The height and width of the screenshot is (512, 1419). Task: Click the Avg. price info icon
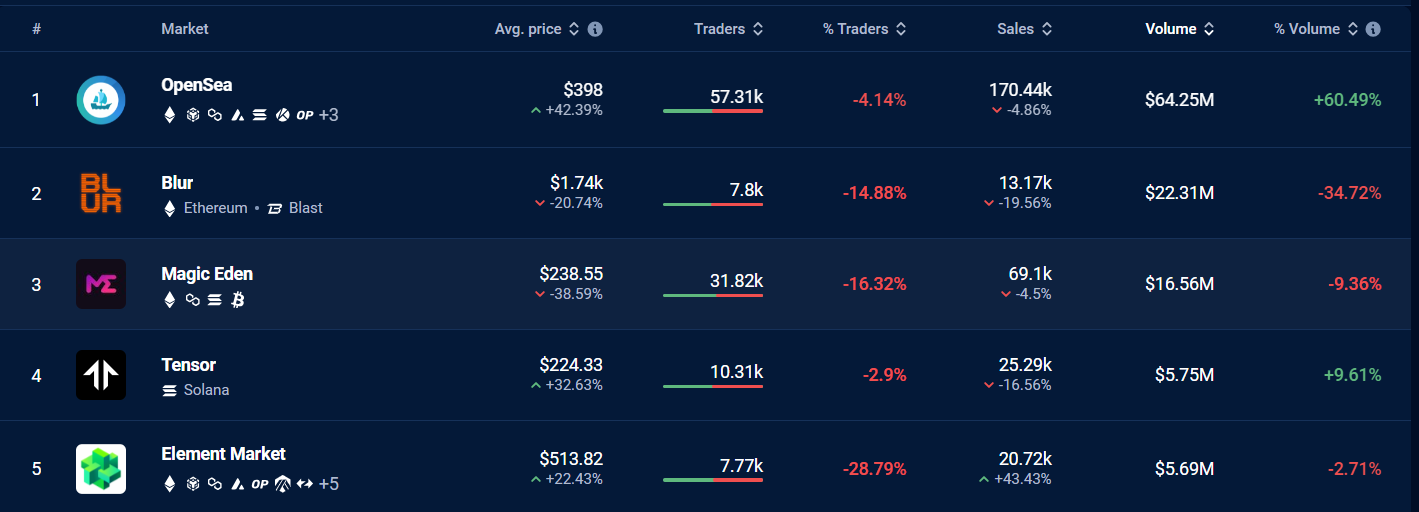(595, 29)
